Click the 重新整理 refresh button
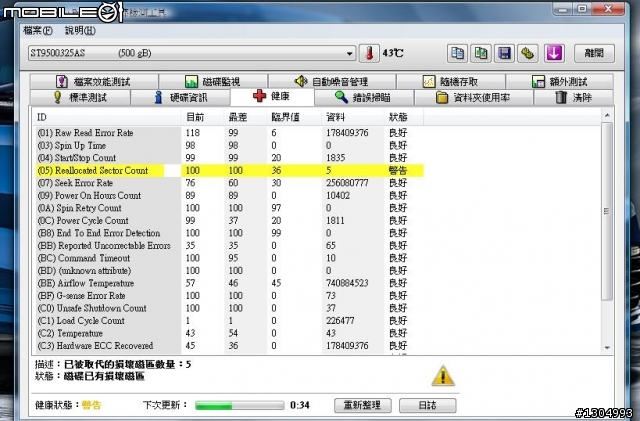This screenshot has height=421, width=640. click(362, 405)
